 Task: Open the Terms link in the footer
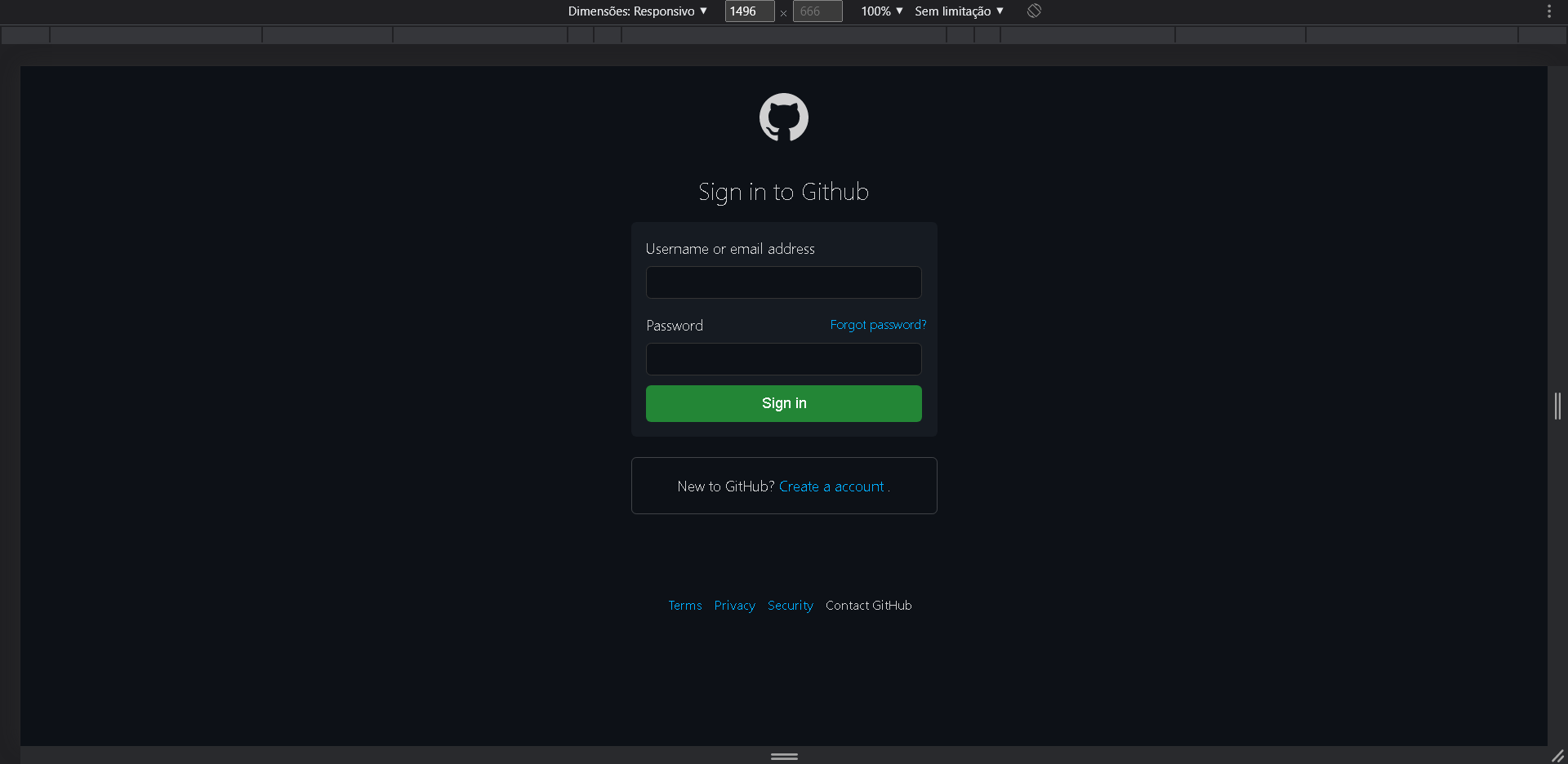[684, 605]
